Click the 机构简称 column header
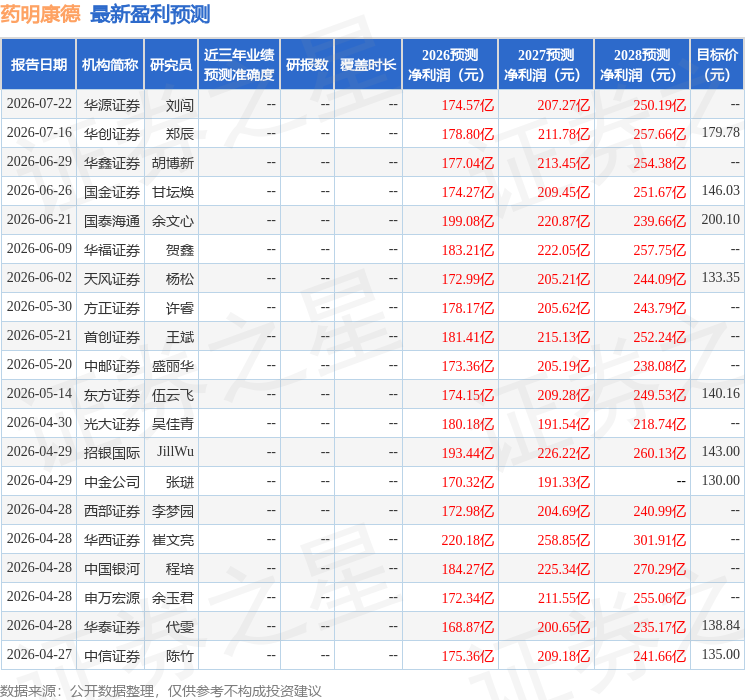This screenshot has width=745, height=700. pos(110,65)
